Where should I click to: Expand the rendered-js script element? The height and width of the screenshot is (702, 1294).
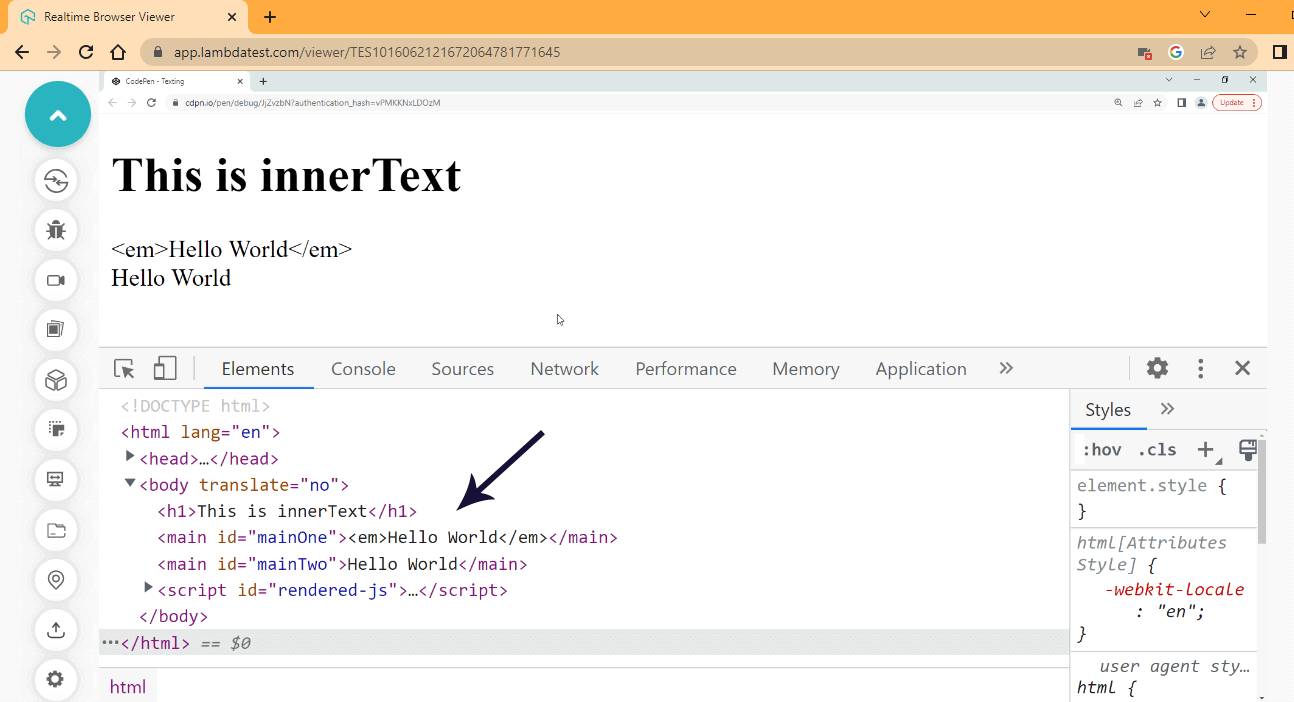pyautogui.click(x=148, y=587)
